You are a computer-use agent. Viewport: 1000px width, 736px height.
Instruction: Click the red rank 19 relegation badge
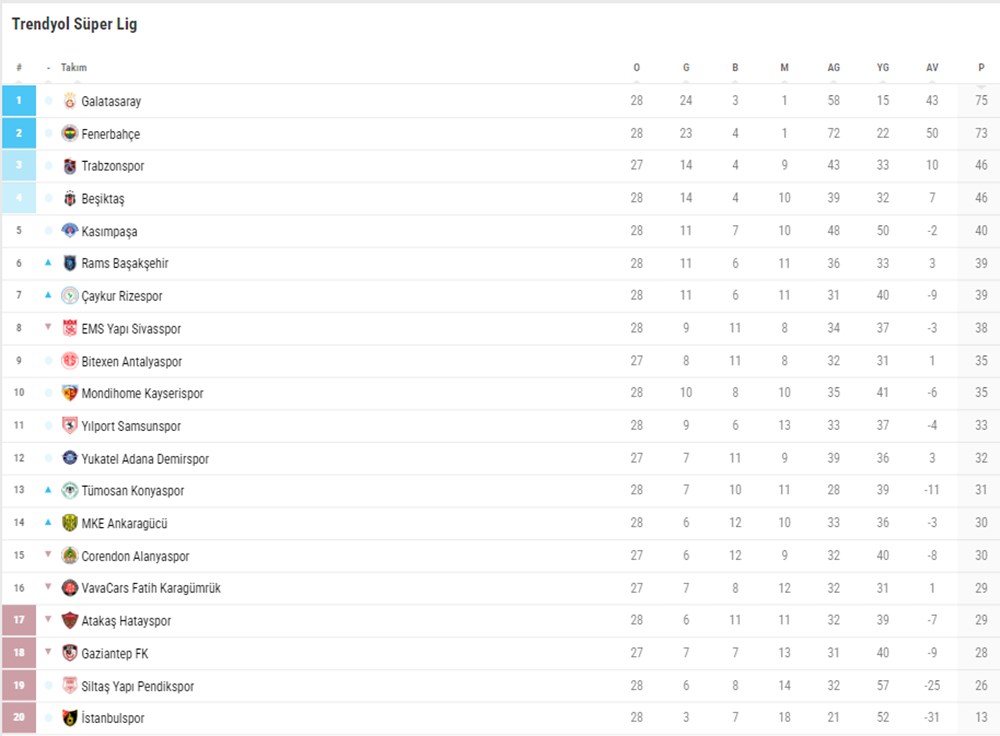point(19,686)
